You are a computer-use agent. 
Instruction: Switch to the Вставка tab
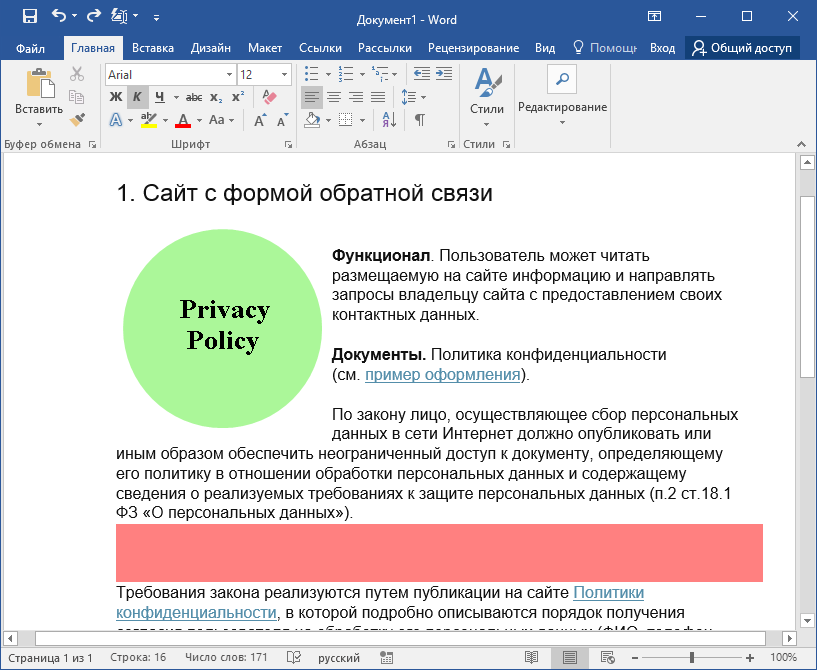click(x=153, y=48)
